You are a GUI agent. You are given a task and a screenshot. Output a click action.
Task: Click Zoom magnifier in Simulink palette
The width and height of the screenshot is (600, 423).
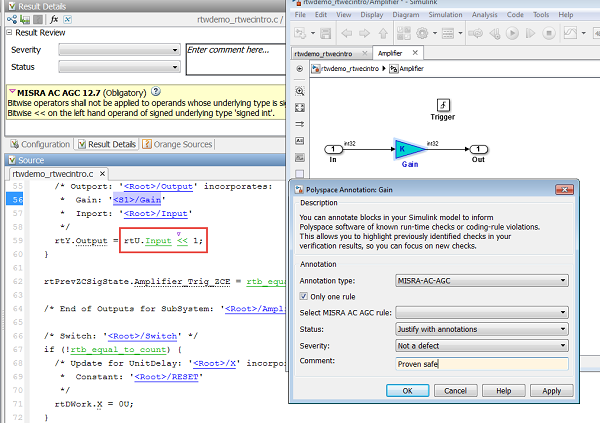[x=300, y=91]
